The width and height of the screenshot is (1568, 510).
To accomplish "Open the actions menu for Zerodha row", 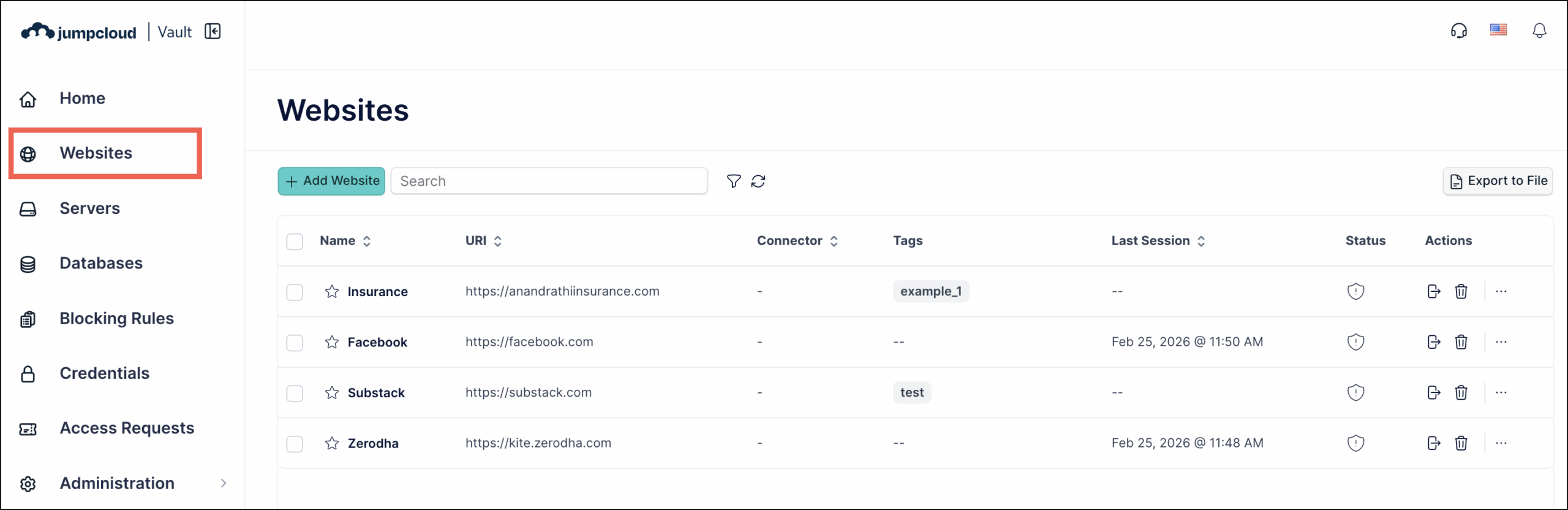I will [x=1502, y=443].
